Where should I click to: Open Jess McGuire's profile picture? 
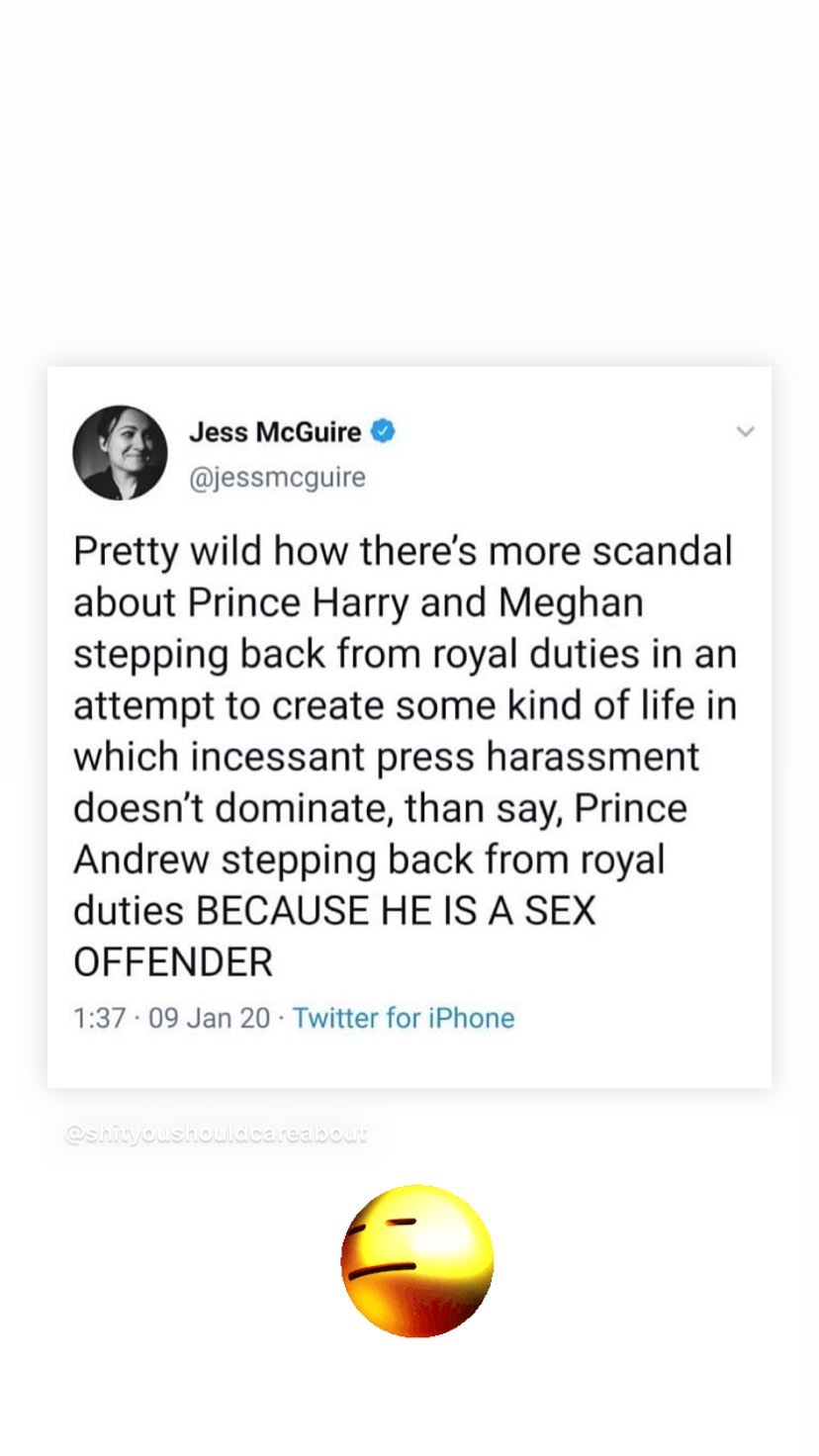(120, 452)
